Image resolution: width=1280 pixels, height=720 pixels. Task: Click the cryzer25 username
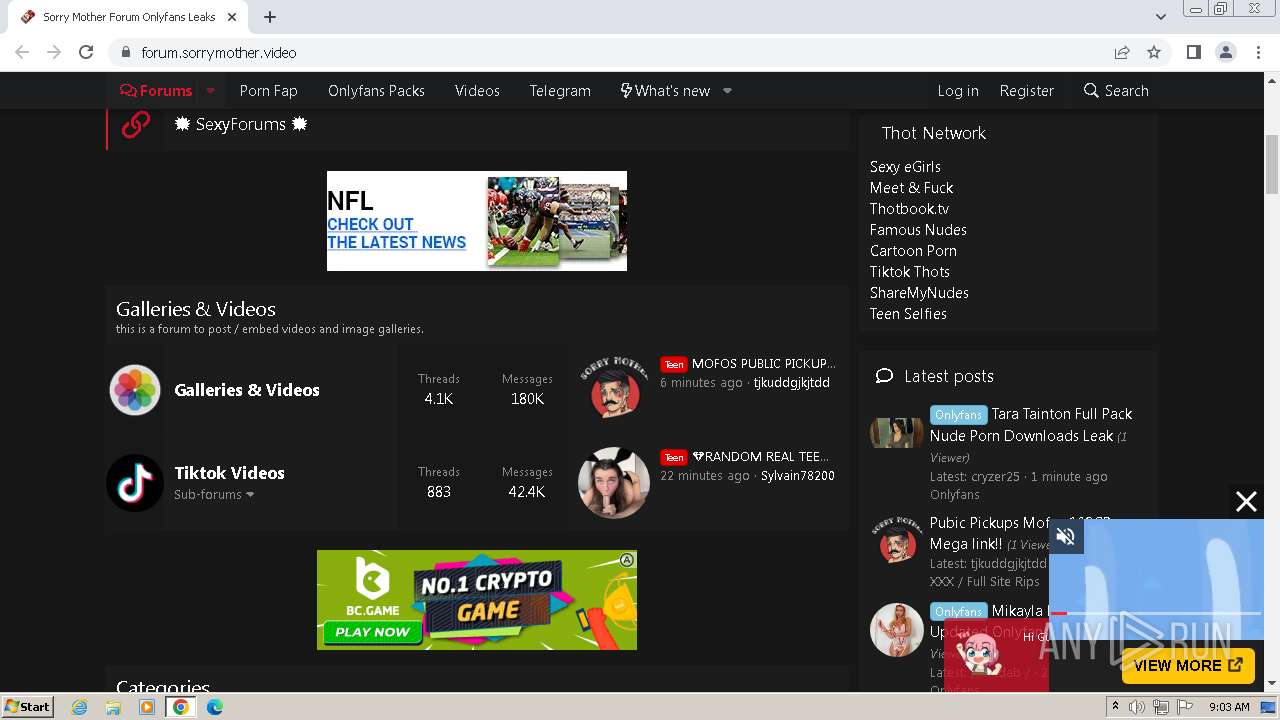click(996, 476)
